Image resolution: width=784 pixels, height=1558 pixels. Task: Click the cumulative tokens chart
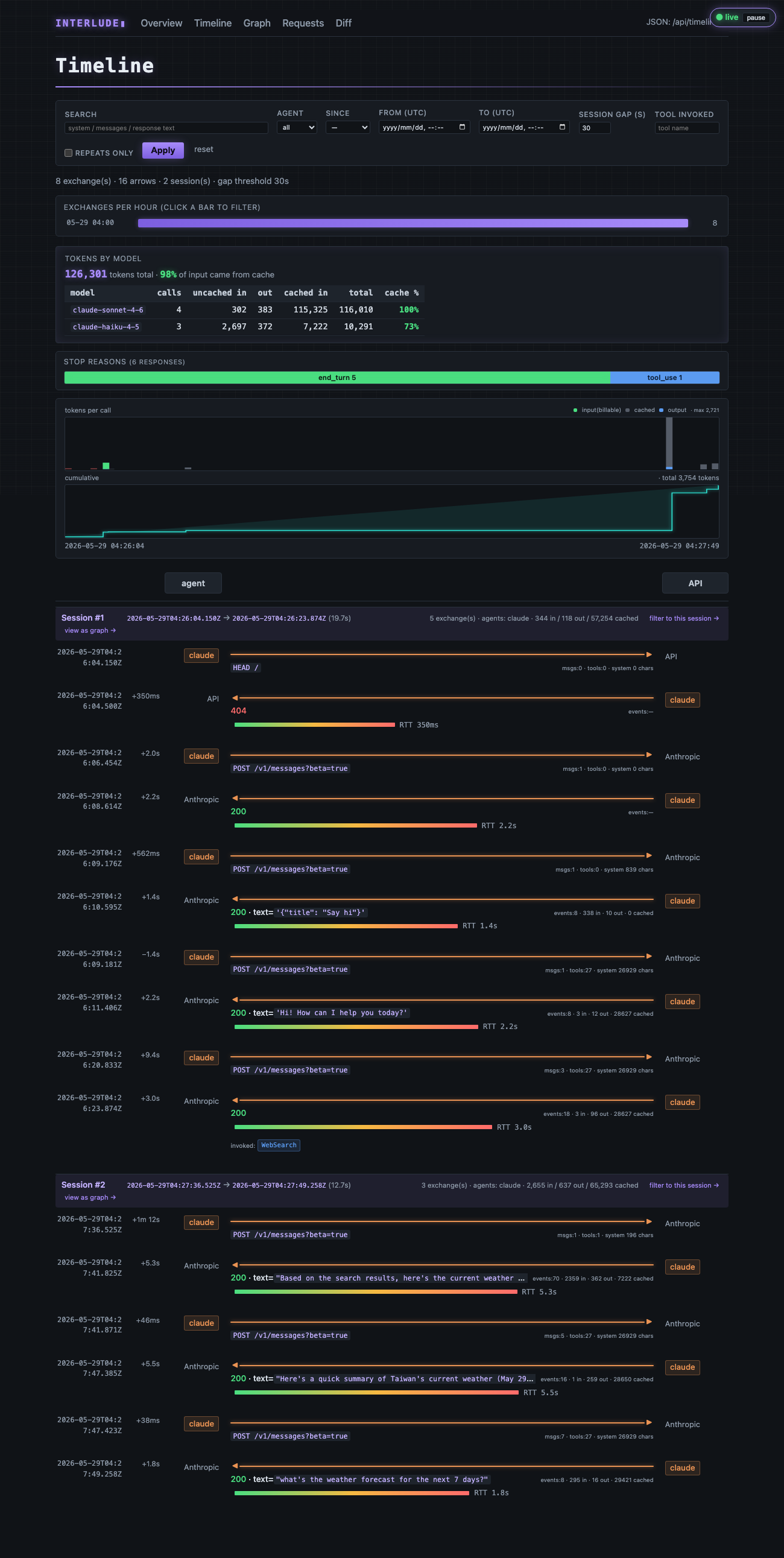391,511
